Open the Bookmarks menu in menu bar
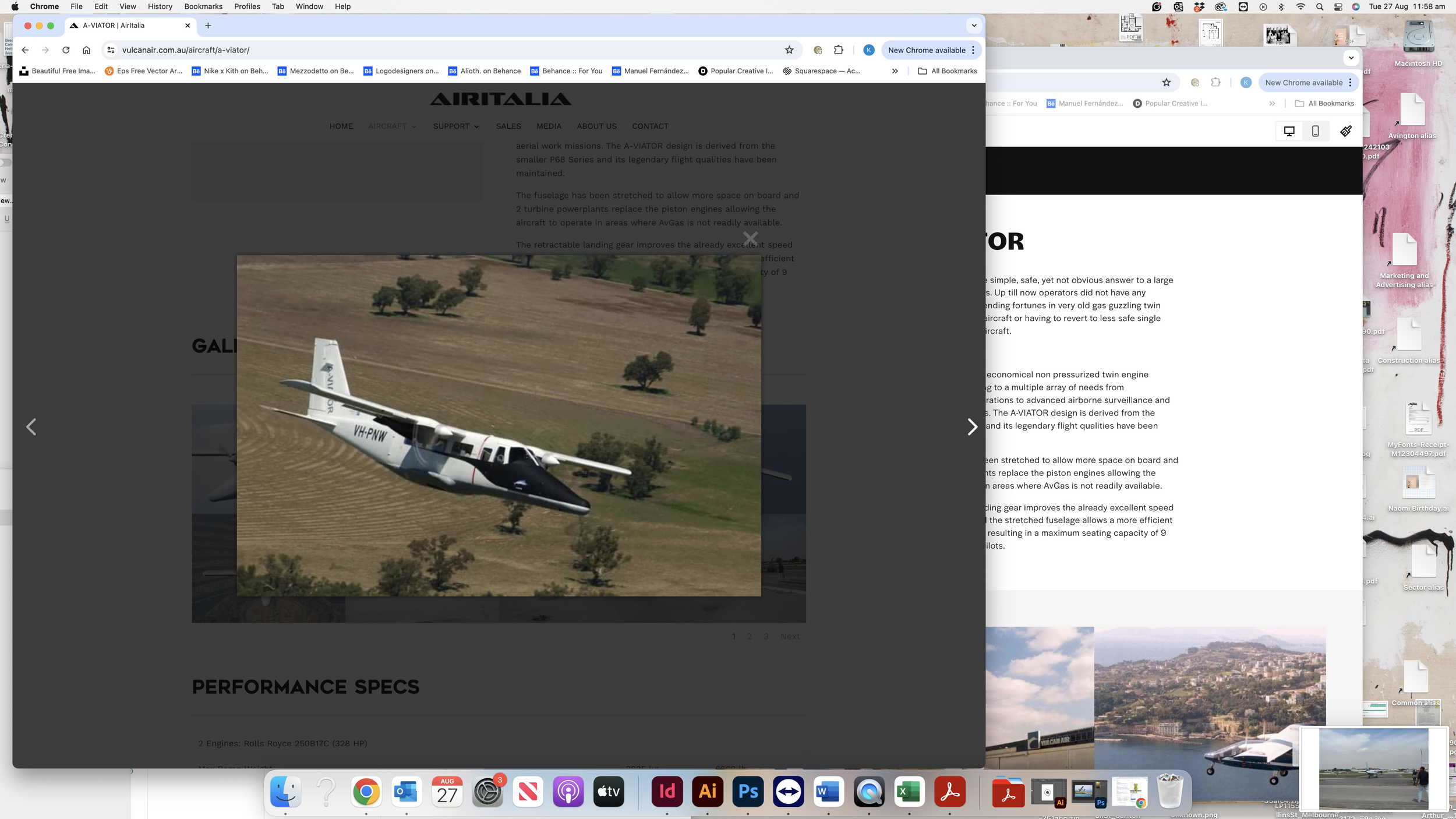 pos(203,6)
